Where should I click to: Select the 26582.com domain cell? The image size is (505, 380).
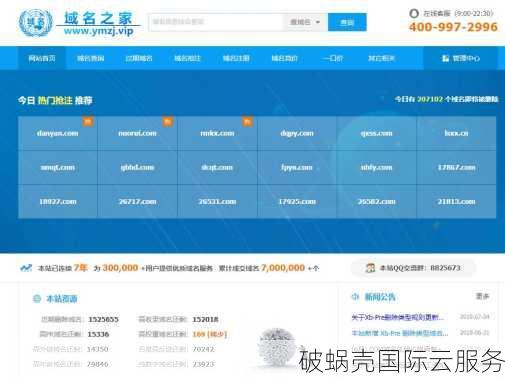coord(377,202)
